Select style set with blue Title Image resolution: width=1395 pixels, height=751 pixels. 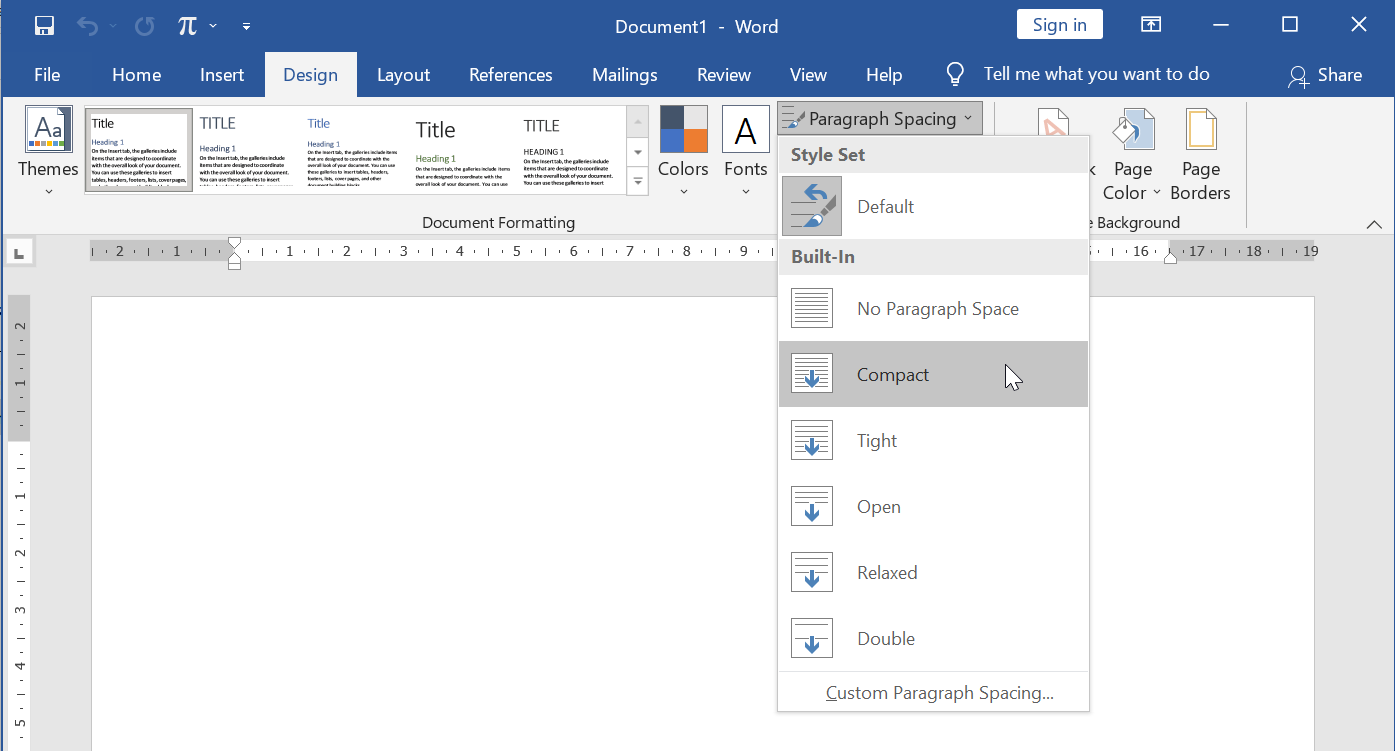pos(355,150)
